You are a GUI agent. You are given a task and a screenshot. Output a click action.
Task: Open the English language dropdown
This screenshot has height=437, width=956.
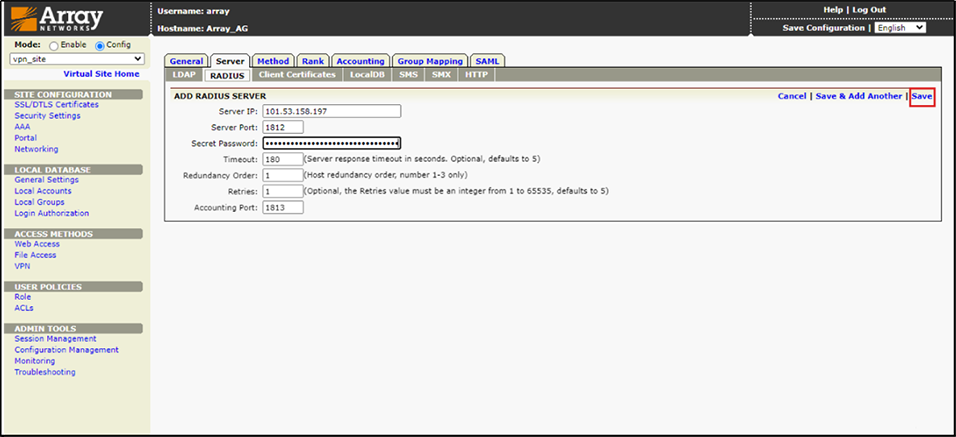(x=900, y=28)
